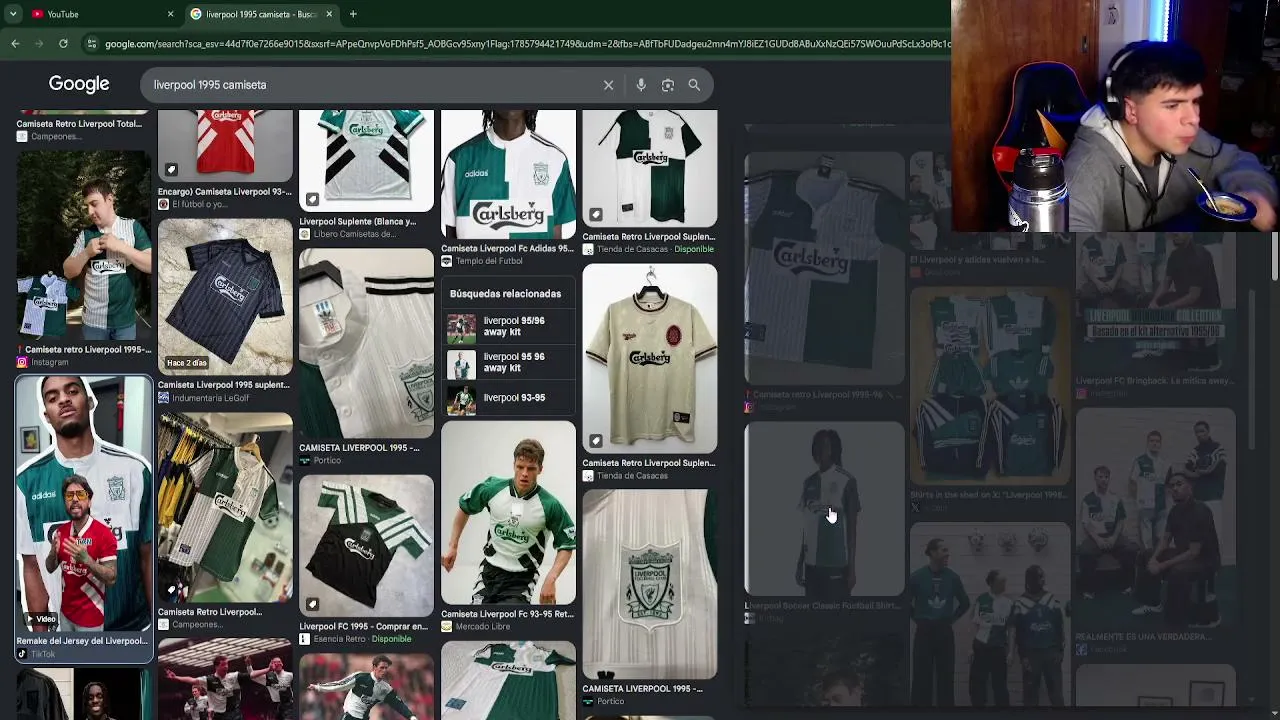The image size is (1280, 720).
Task: Open Templo del Futbol adidas Carlsberg shirt image
Action: 508,175
